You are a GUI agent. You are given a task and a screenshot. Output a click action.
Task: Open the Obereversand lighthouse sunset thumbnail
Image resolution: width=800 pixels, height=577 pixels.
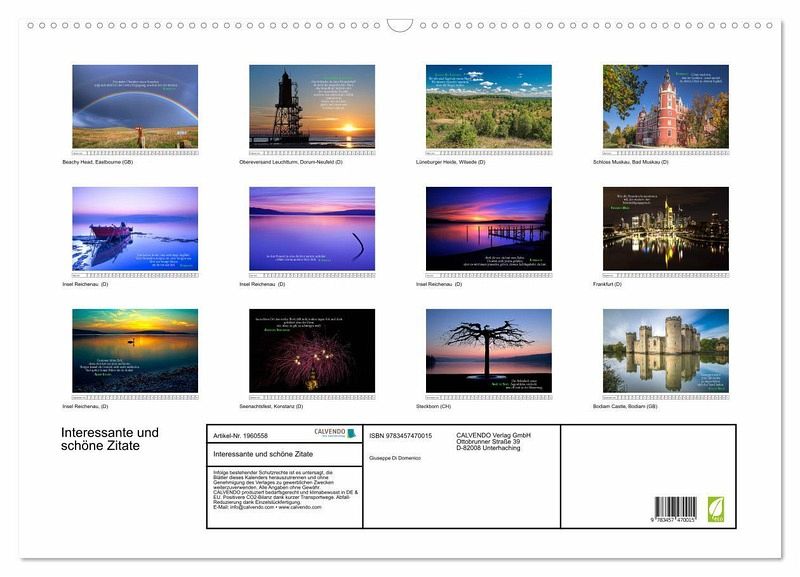click(312, 107)
